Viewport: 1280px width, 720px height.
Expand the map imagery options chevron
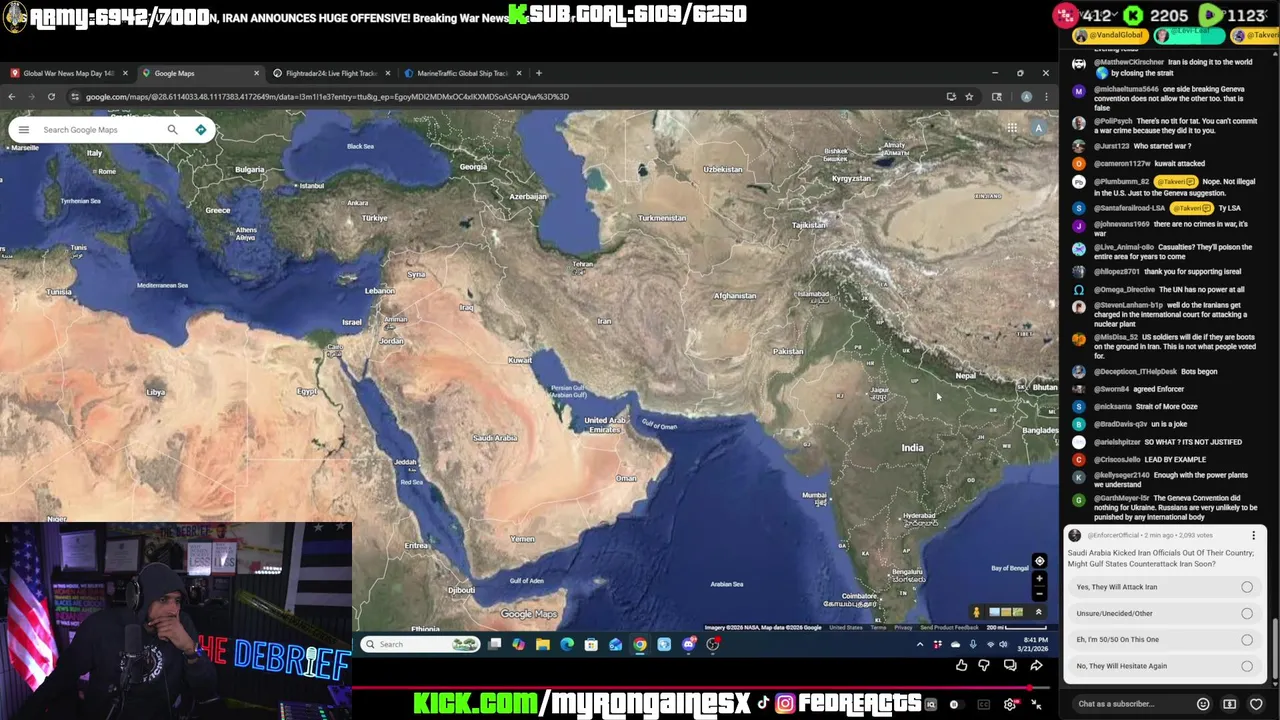tap(1038, 612)
